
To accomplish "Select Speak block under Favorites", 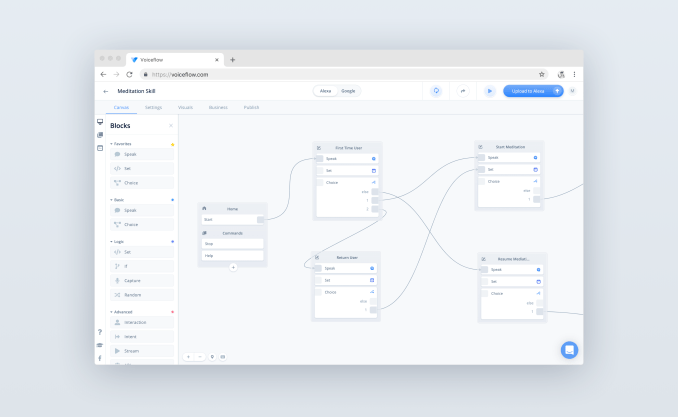I will 142,154.
